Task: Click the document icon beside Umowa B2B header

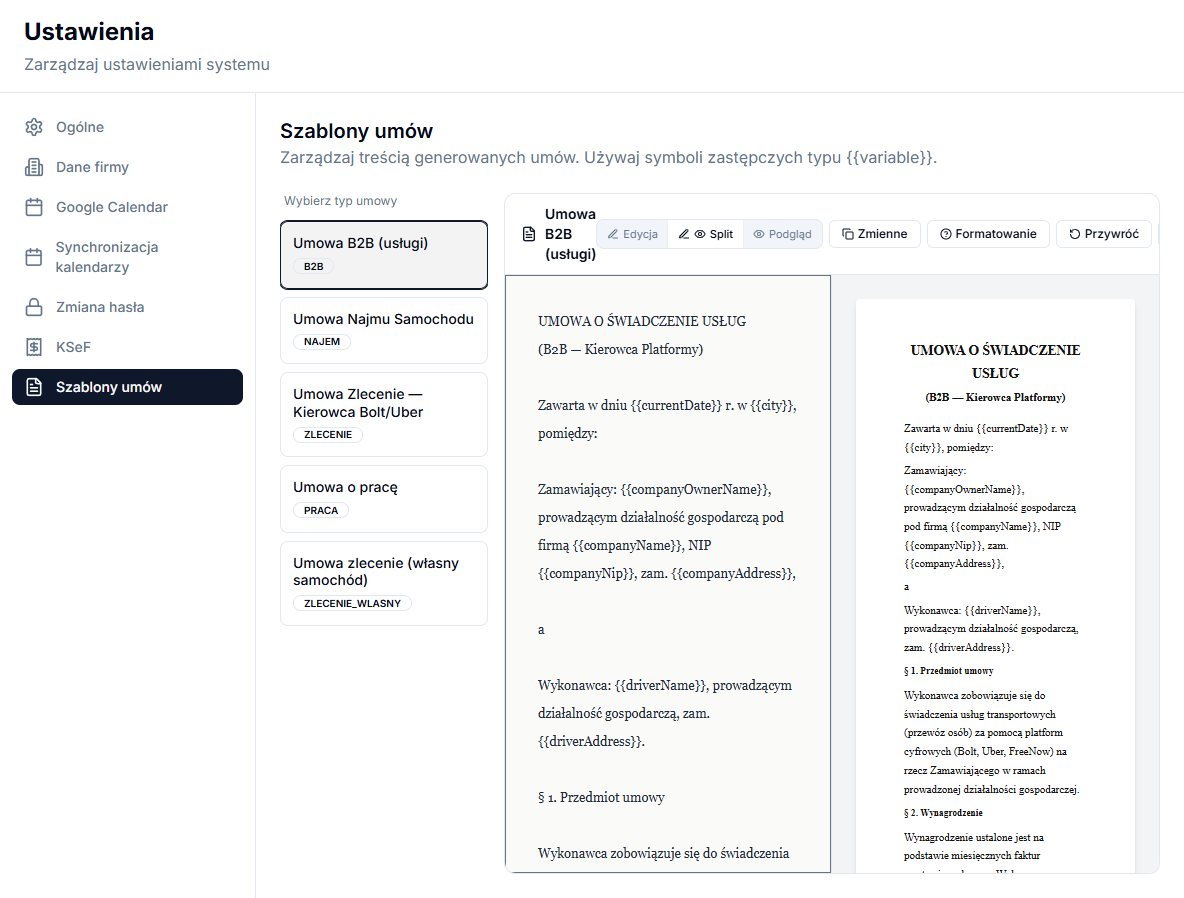Action: pyautogui.click(x=529, y=234)
